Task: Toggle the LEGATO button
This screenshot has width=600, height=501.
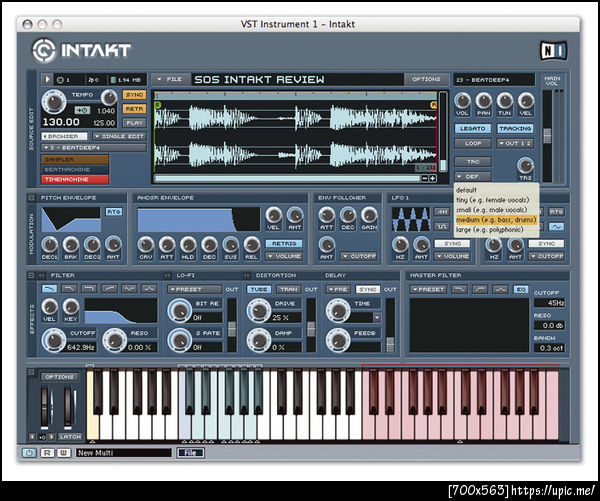Action: coord(473,129)
